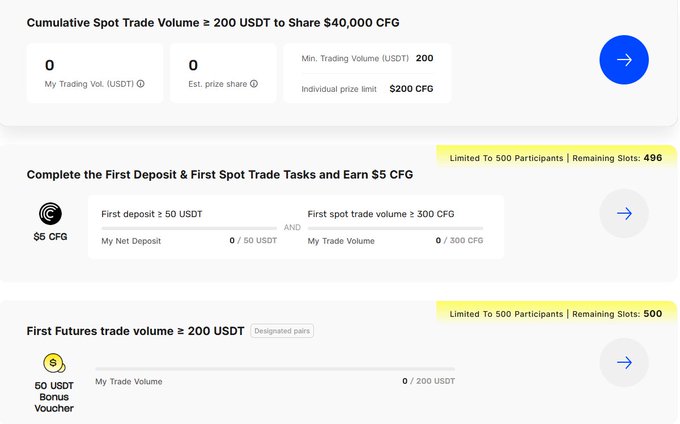Screen dimensions: 680x424
Task: Click the arrow button for First Futures trade
Action: pos(624,362)
